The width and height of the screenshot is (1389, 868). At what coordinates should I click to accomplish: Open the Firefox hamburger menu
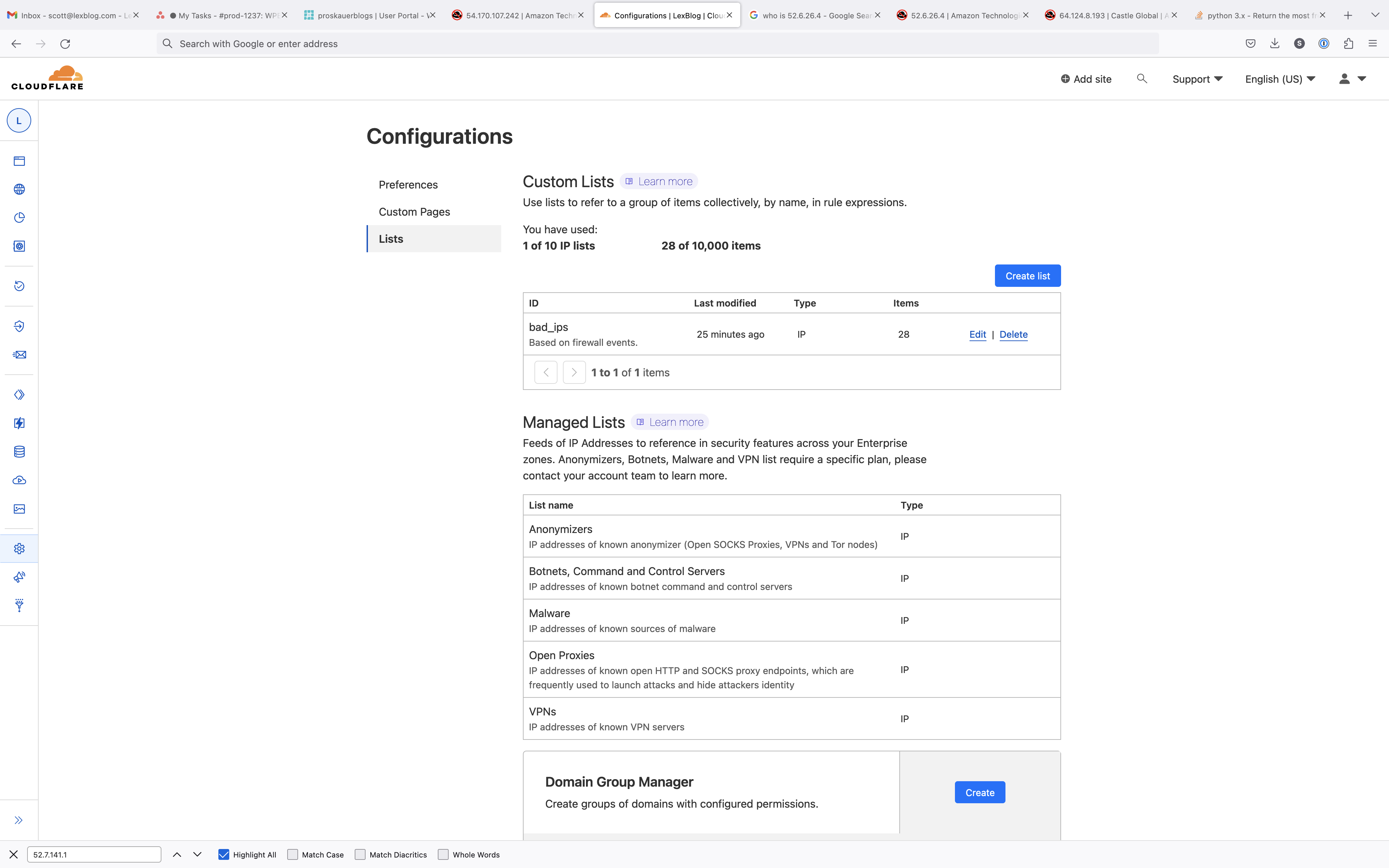pyautogui.click(x=1372, y=44)
